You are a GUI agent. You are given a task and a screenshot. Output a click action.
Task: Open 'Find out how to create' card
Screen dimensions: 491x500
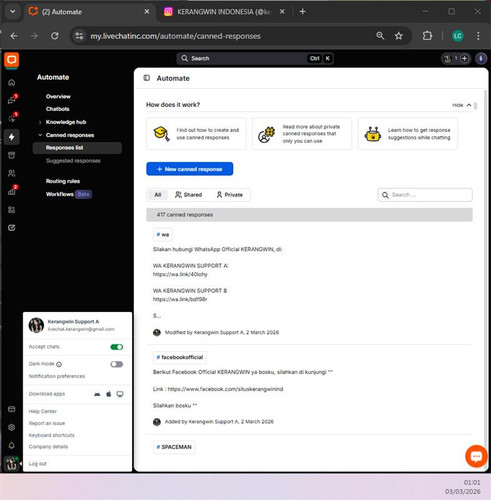196,134
